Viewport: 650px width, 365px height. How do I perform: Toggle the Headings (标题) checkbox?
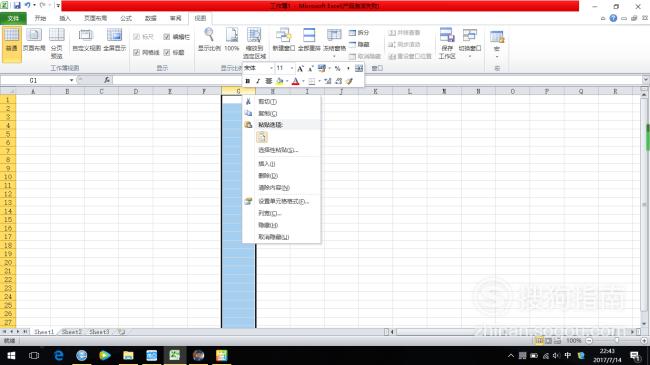click(167, 52)
